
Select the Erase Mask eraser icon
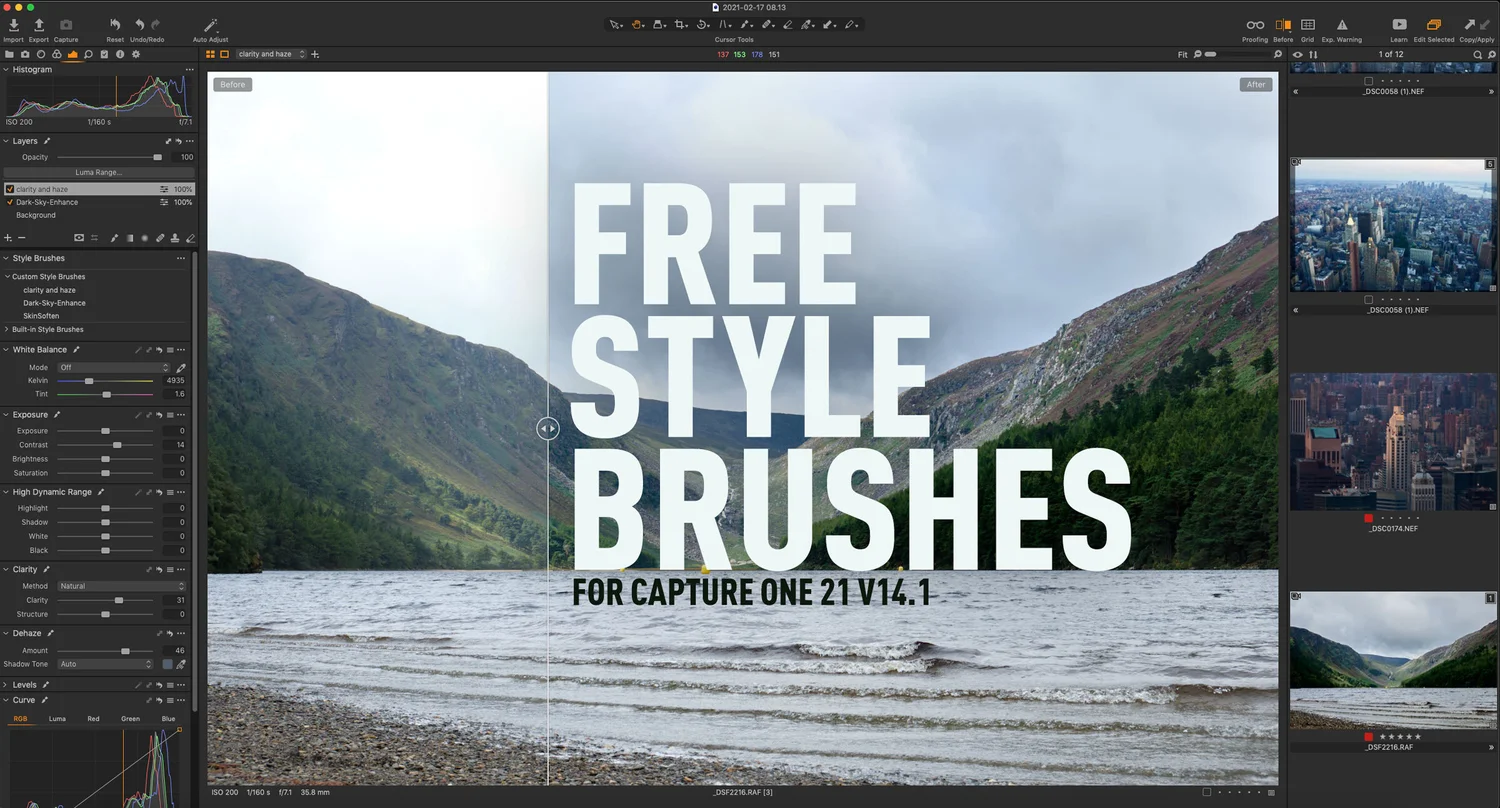(x=191, y=238)
